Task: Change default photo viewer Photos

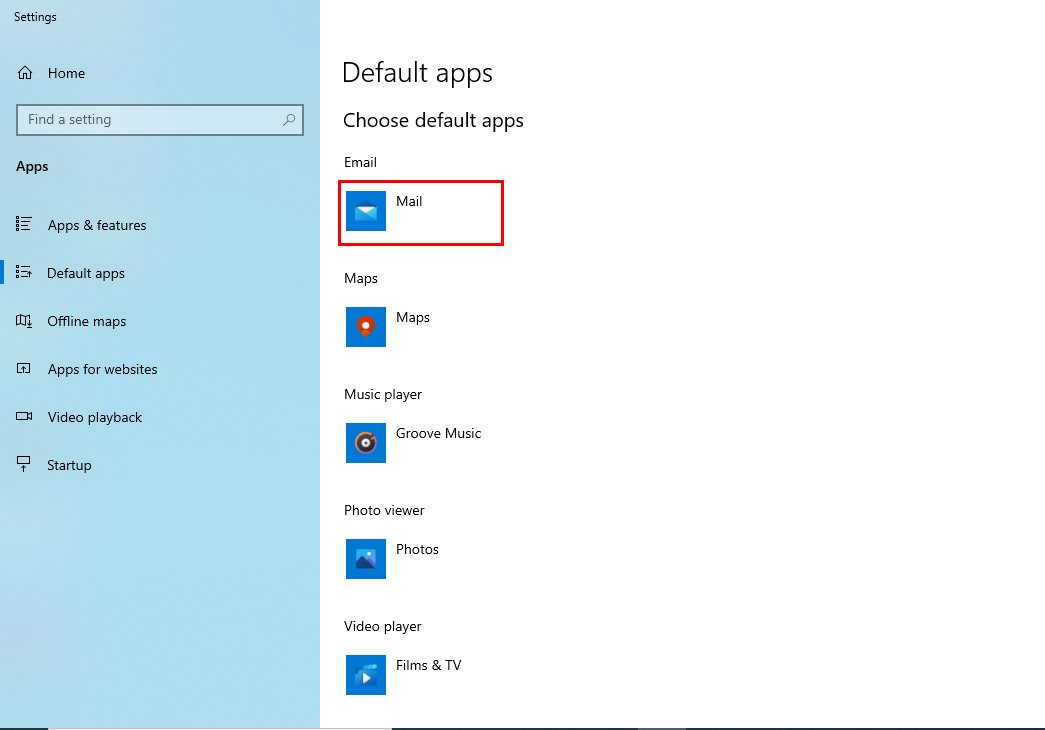Action: click(x=421, y=559)
